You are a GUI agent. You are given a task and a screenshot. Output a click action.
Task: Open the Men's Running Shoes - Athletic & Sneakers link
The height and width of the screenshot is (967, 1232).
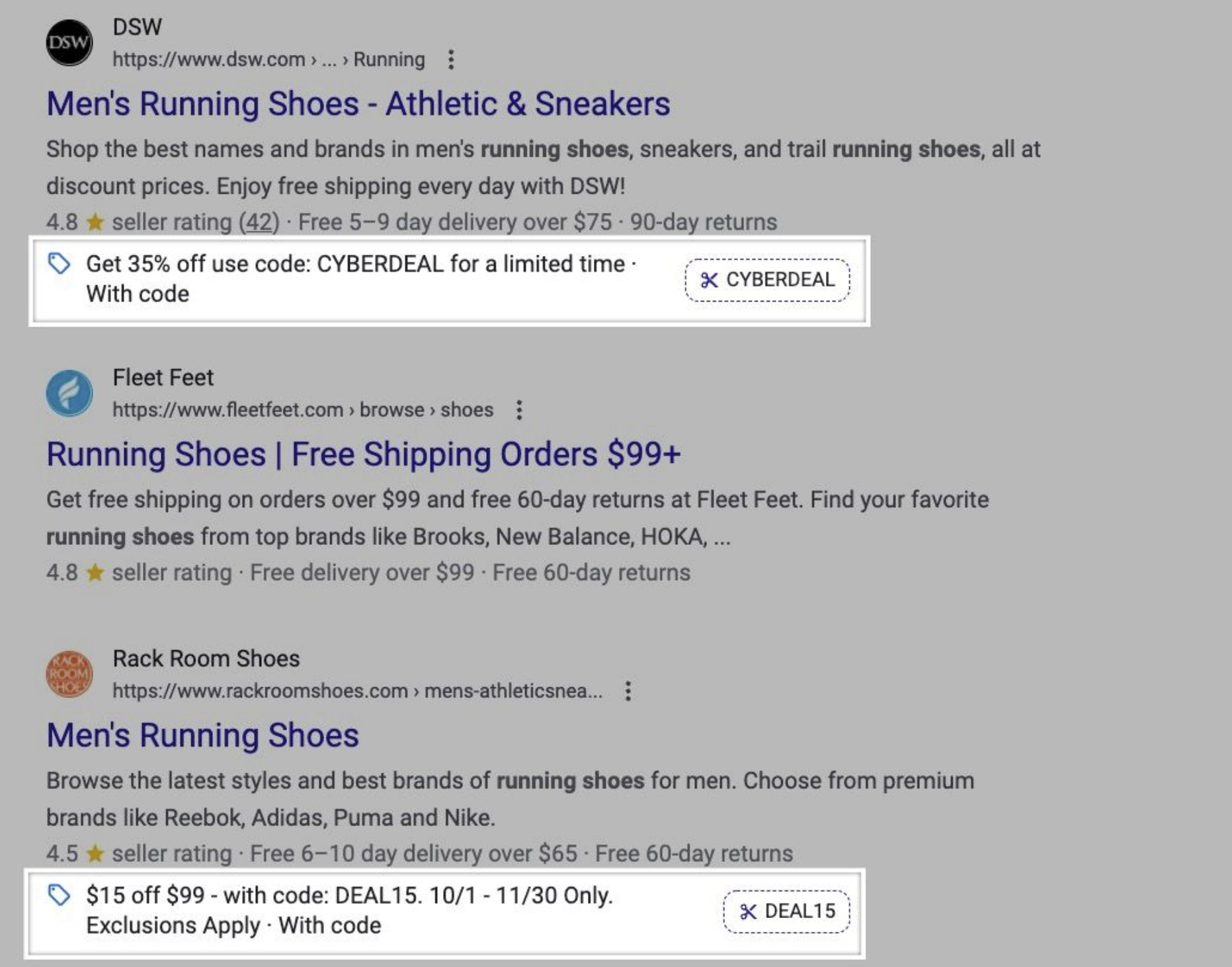pyautogui.click(x=358, y=103)
